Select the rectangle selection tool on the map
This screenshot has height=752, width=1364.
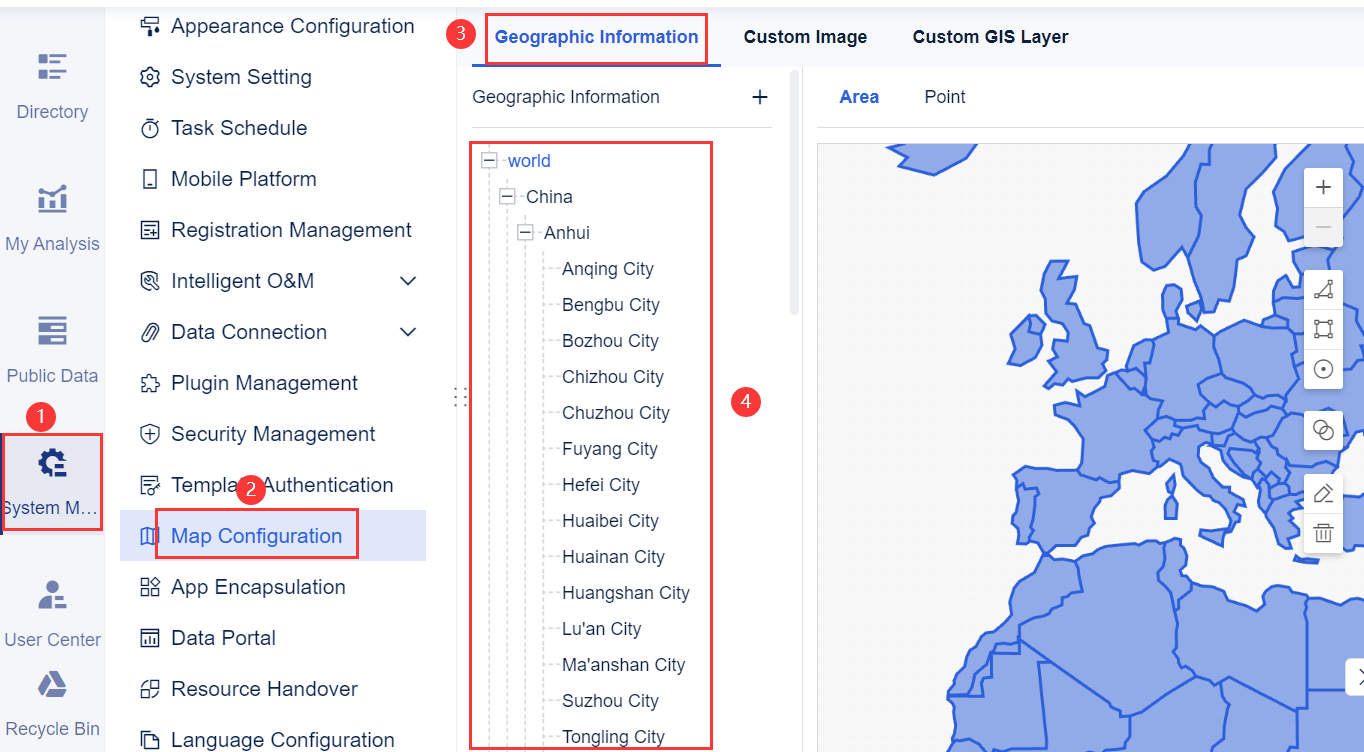1323,329
